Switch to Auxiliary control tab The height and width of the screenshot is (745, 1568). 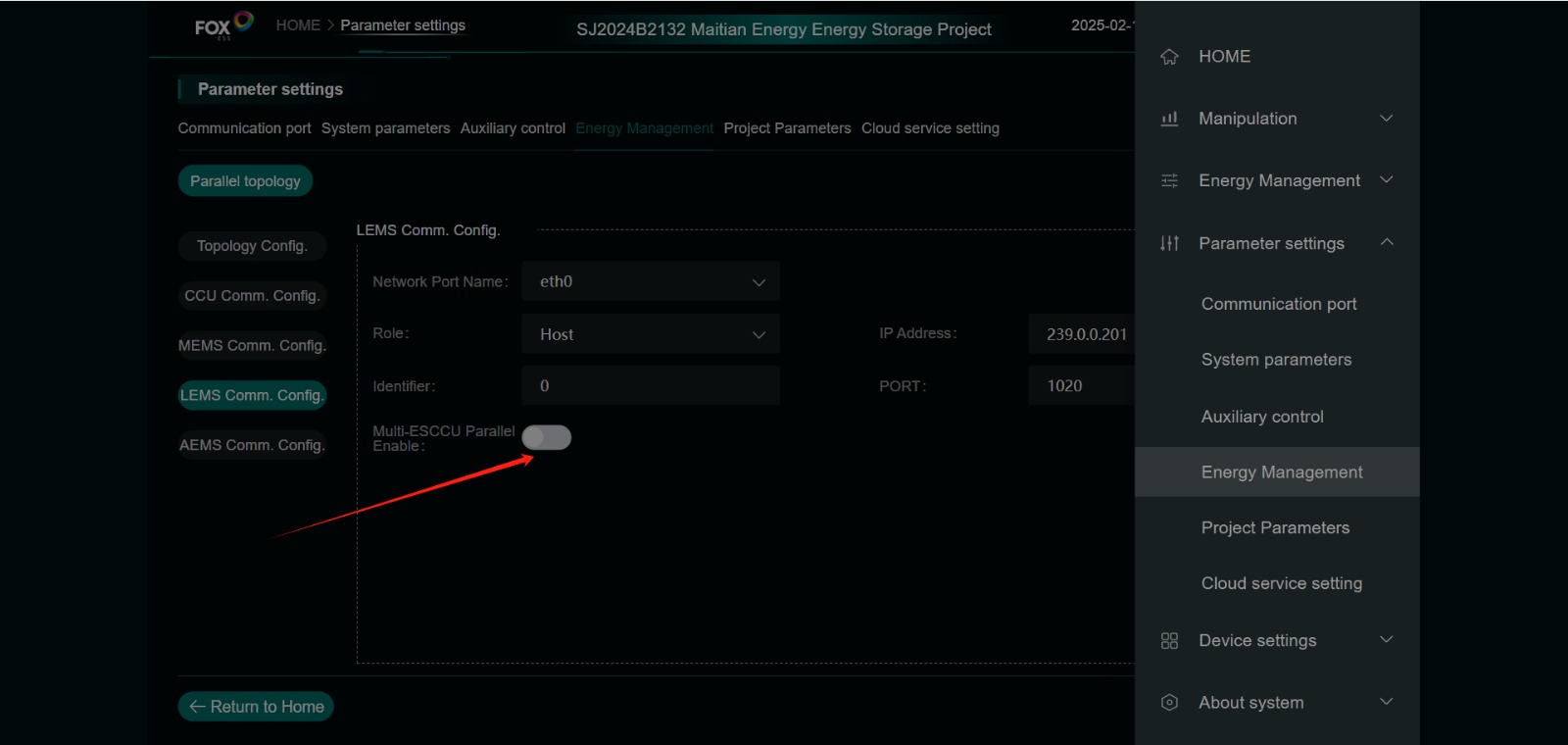[513, 128]
